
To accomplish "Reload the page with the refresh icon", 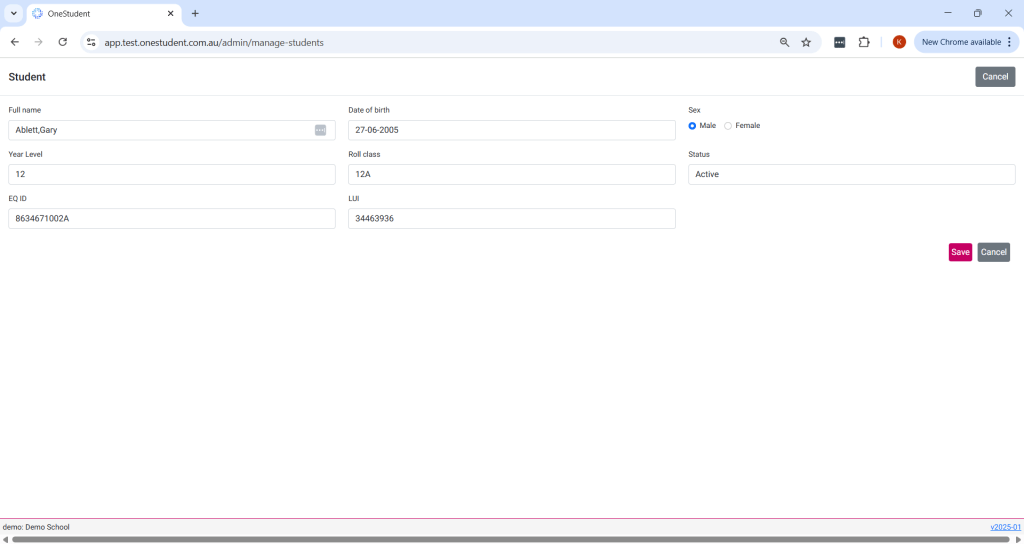I will coord(63,42).
